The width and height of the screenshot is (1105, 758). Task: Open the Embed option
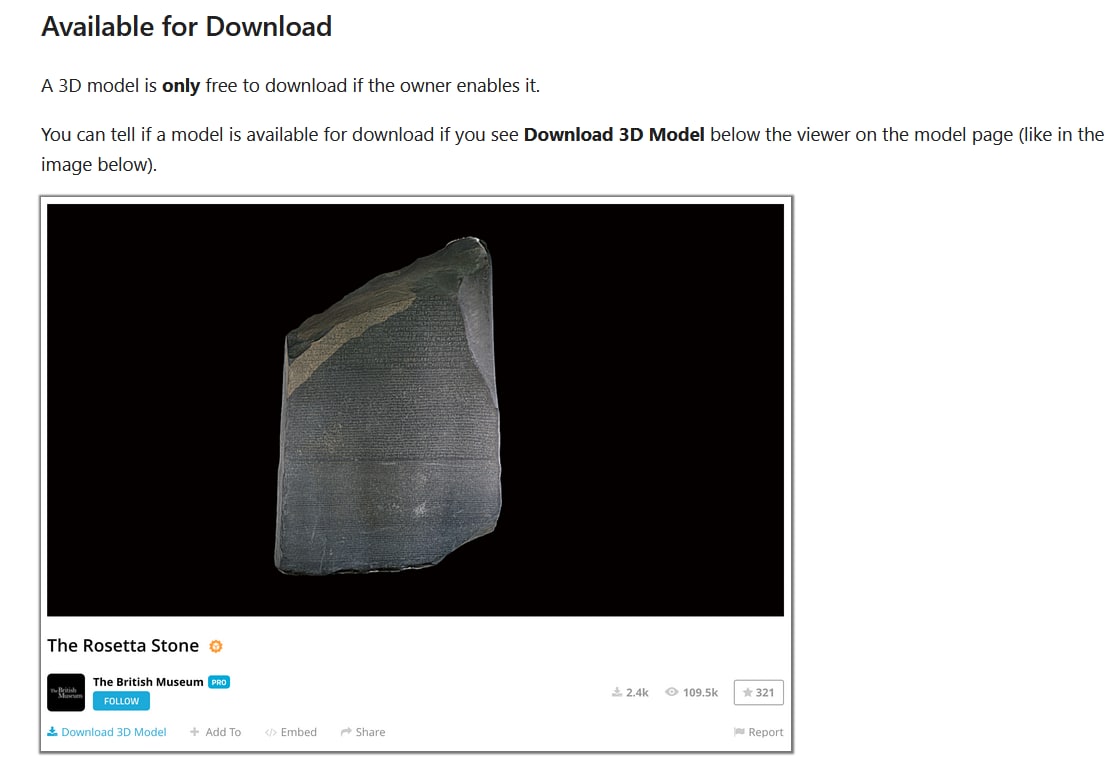[291, 732]
